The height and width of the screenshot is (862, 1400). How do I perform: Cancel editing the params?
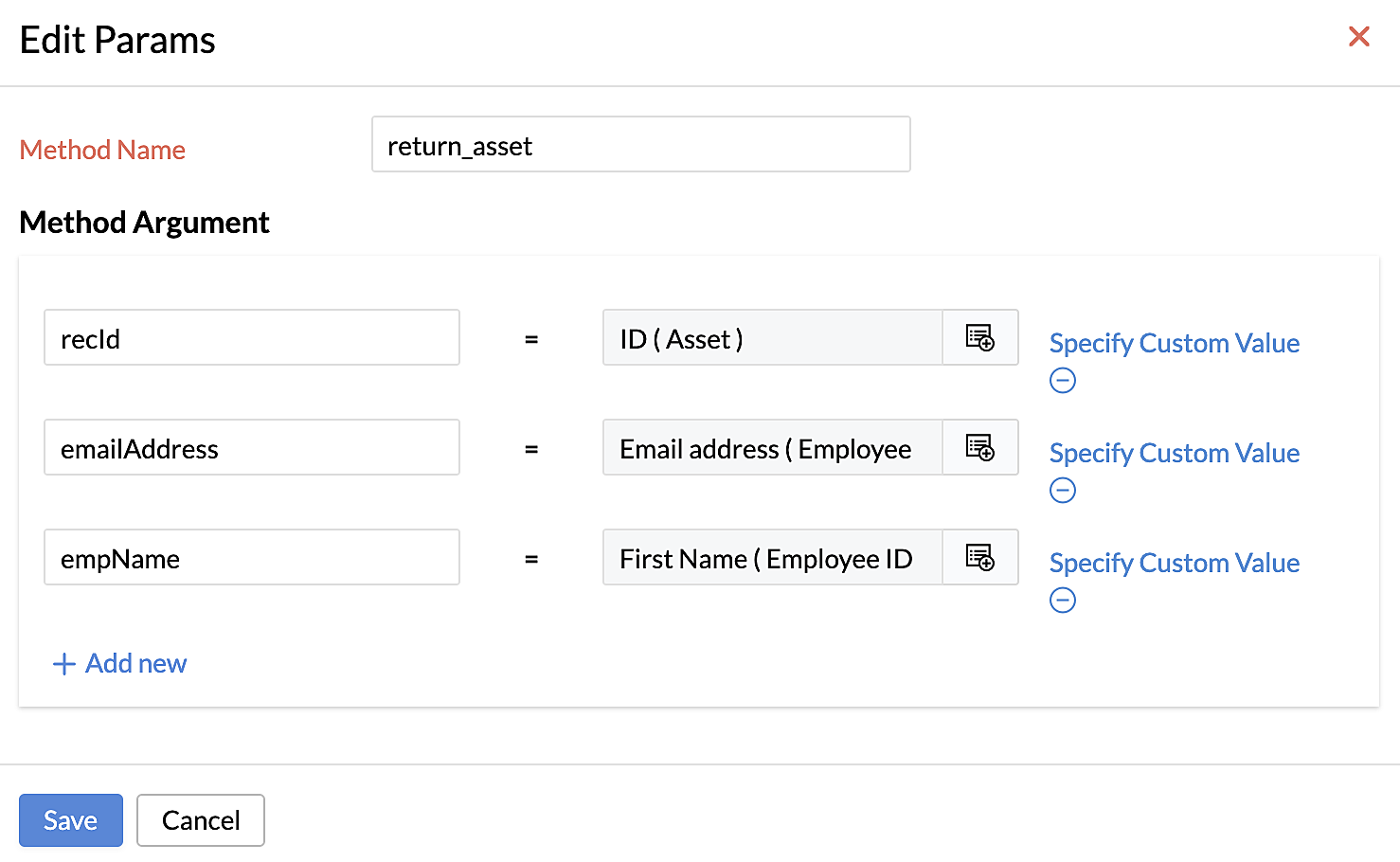click(x=200, y=819)
